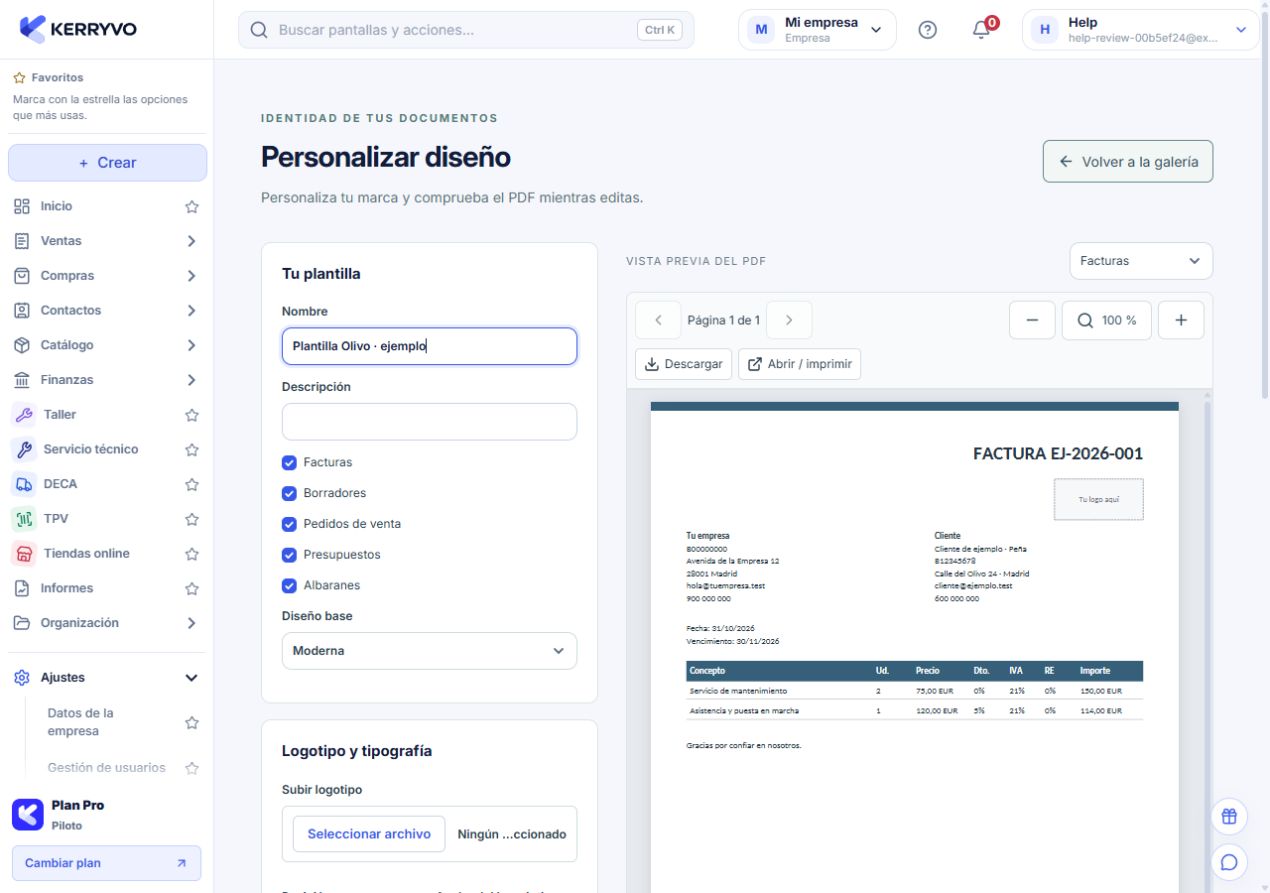Expand the Contactos menu
This screenshot has height=893, width=1270.
(191, 311)
